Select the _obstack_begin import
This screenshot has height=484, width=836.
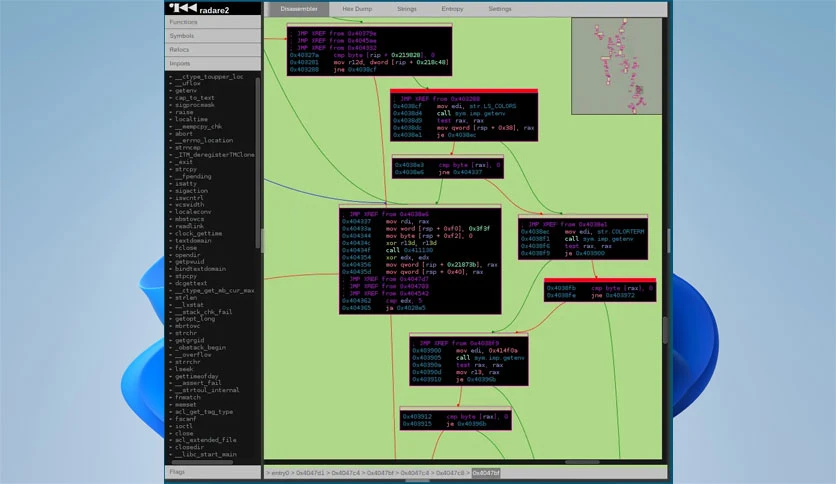tap(200, 348)
